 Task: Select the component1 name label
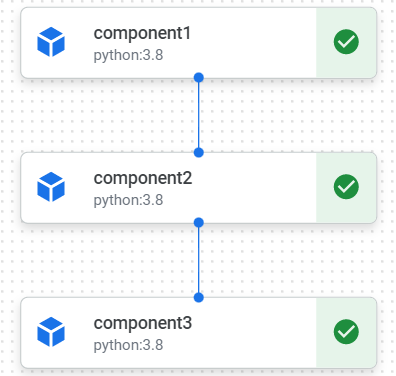pos(142,34)
